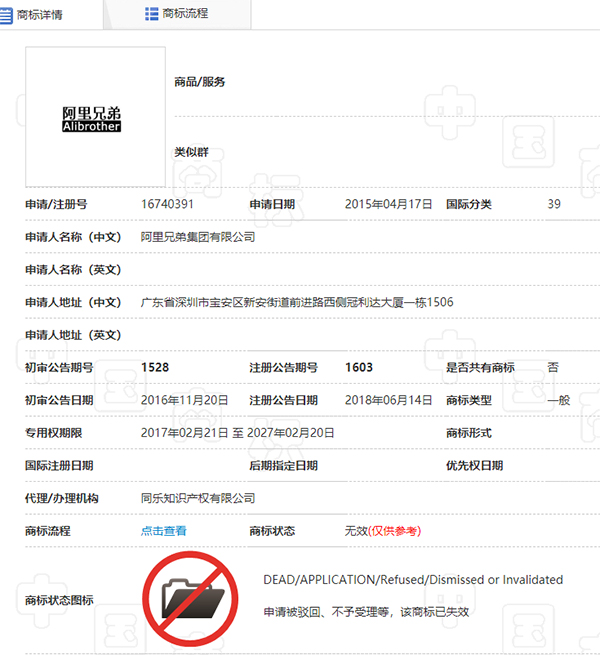
Task: Click the trademark type value 一般
Action: click(559, 400)
